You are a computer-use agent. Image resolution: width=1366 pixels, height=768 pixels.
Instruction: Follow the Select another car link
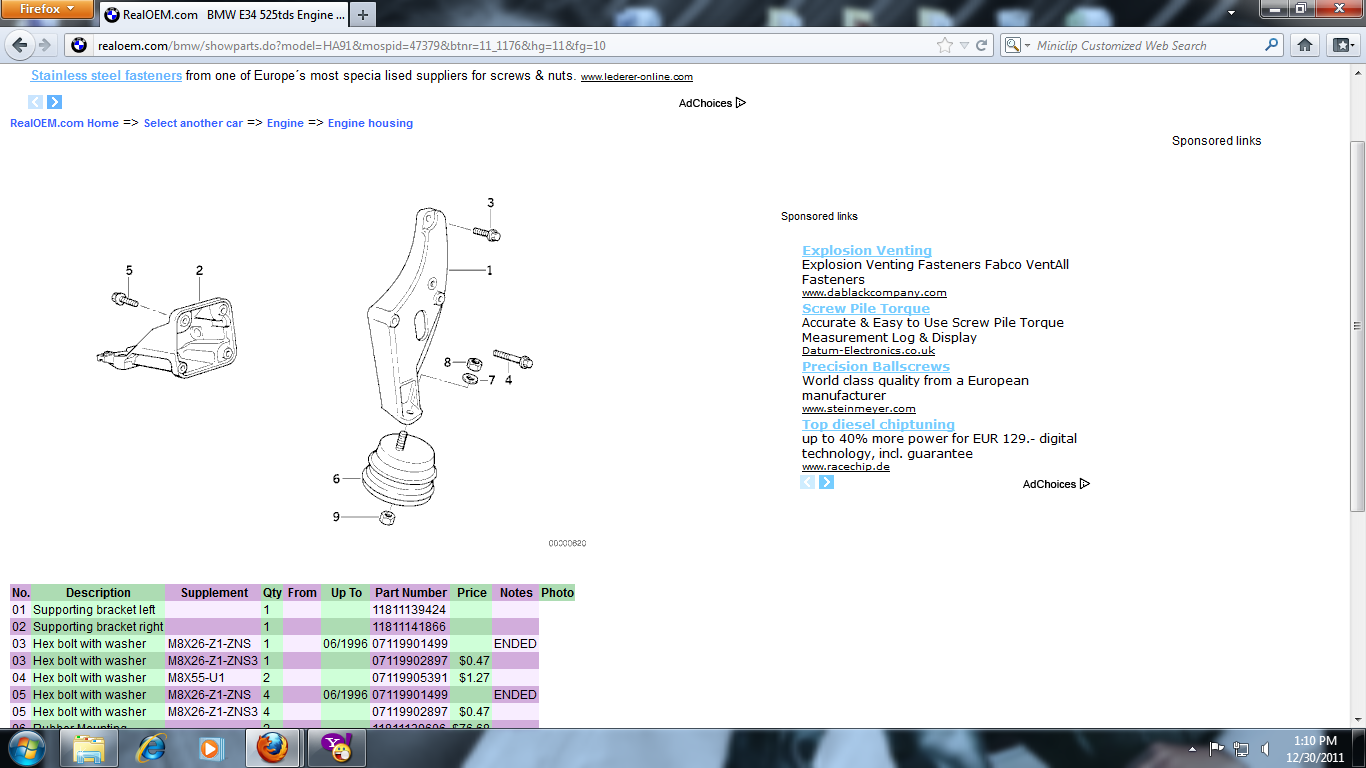(x=193, y=123)
